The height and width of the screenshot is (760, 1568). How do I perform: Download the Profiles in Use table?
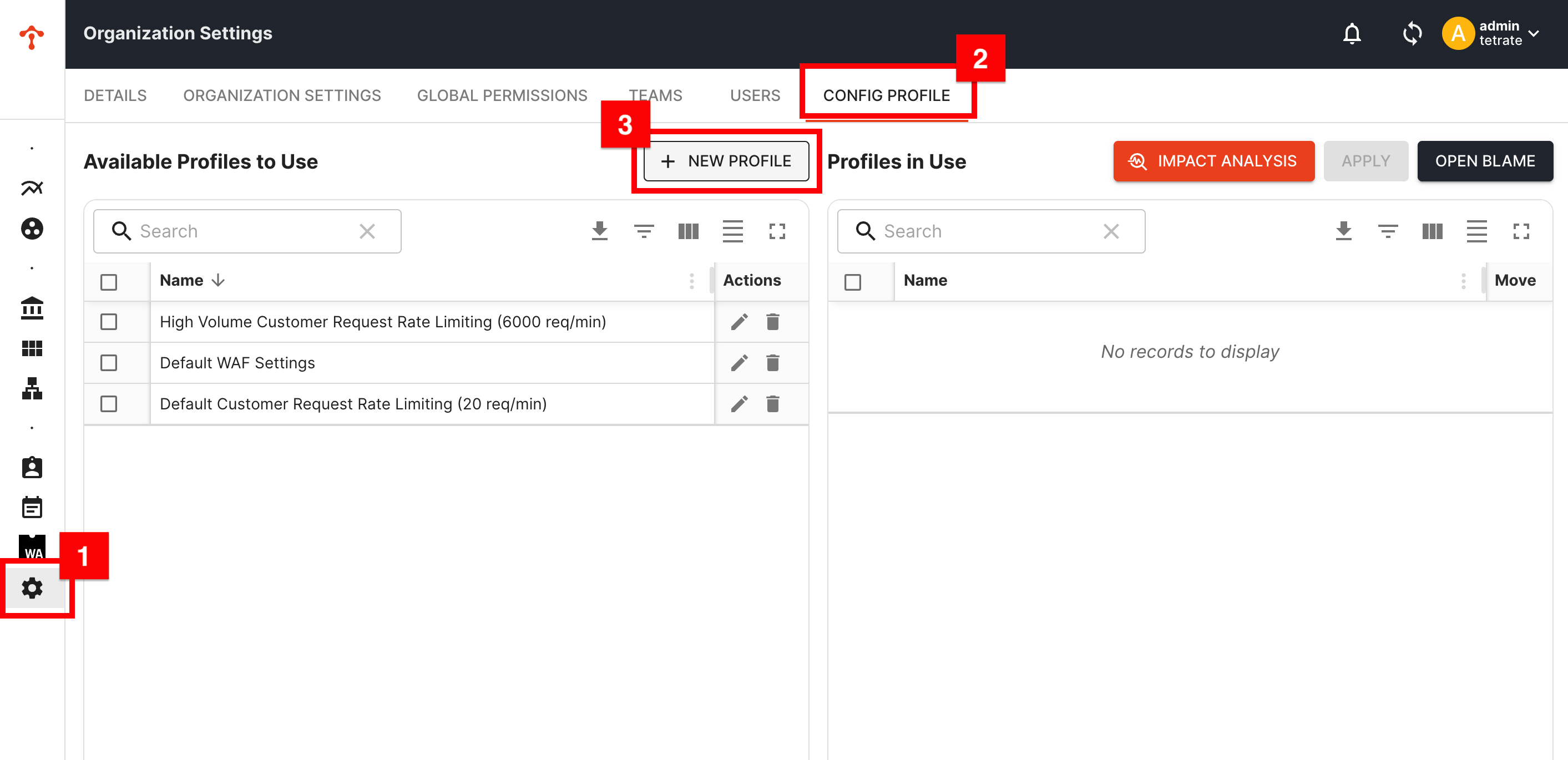(x=1343, y=231)
